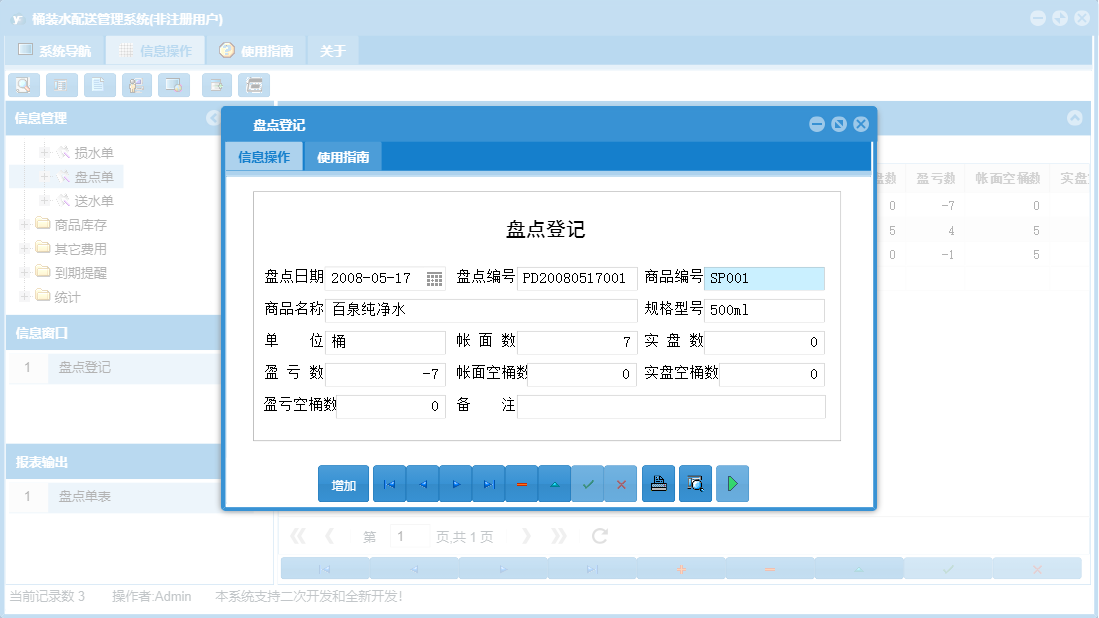1099x618 pixels.
Task: Click the 增加 button
Action: tap(343, 483)
